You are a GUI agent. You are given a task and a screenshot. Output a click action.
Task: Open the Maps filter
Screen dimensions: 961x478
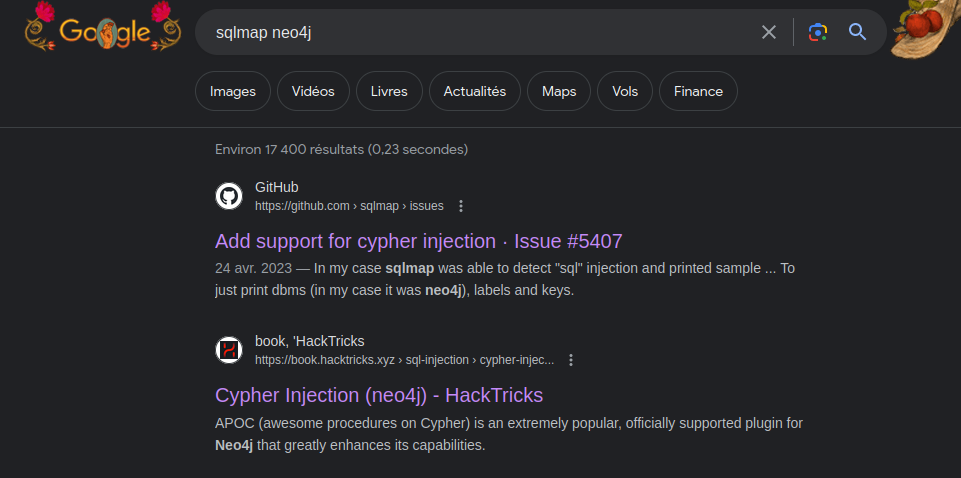pos(559,91)
